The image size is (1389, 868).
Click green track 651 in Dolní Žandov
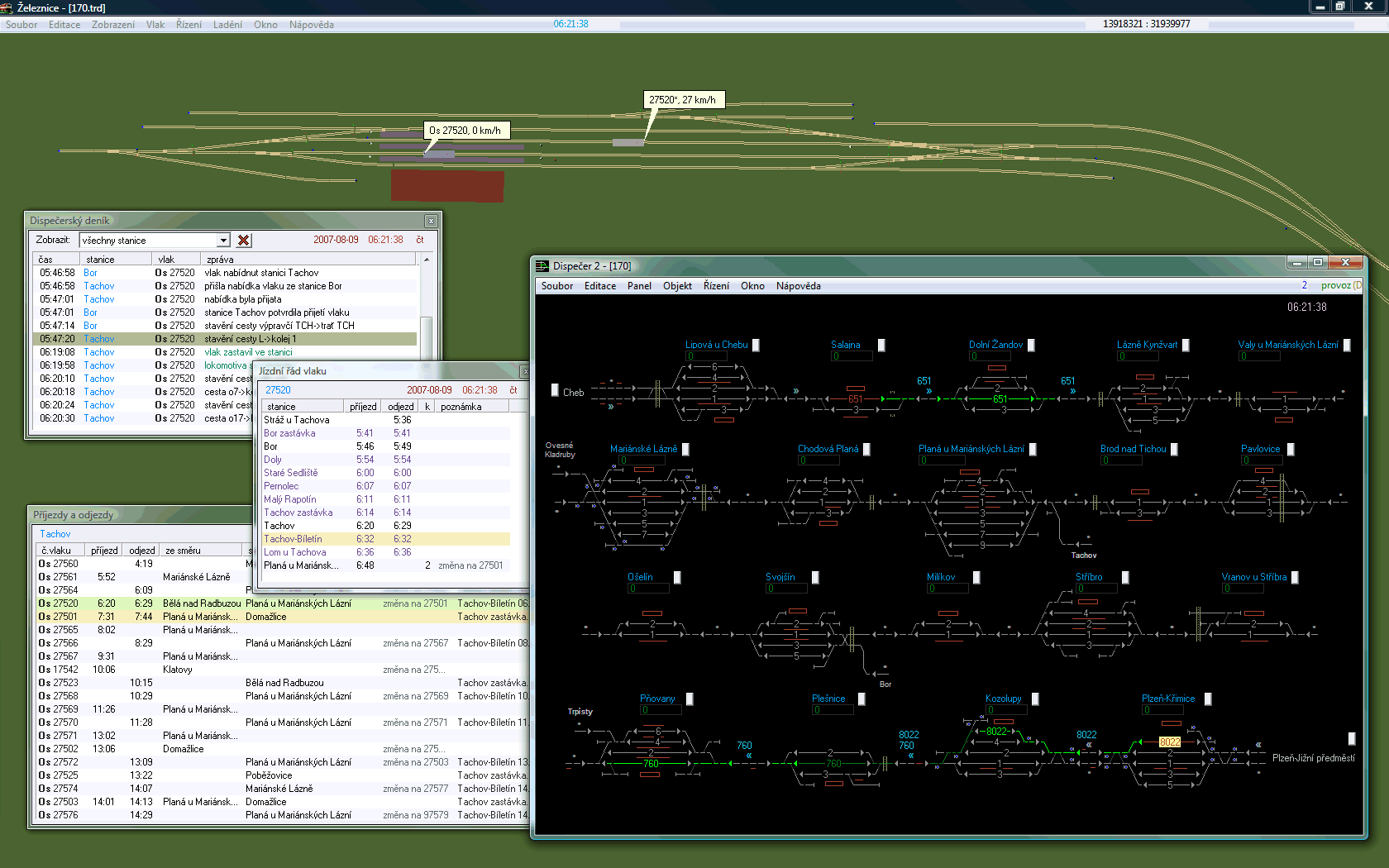point(1000,399)
